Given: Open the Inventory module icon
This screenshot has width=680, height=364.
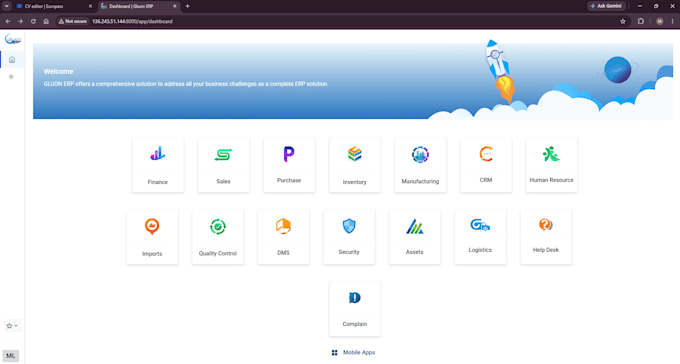Looking at the screenshot, I should [354, 154].
